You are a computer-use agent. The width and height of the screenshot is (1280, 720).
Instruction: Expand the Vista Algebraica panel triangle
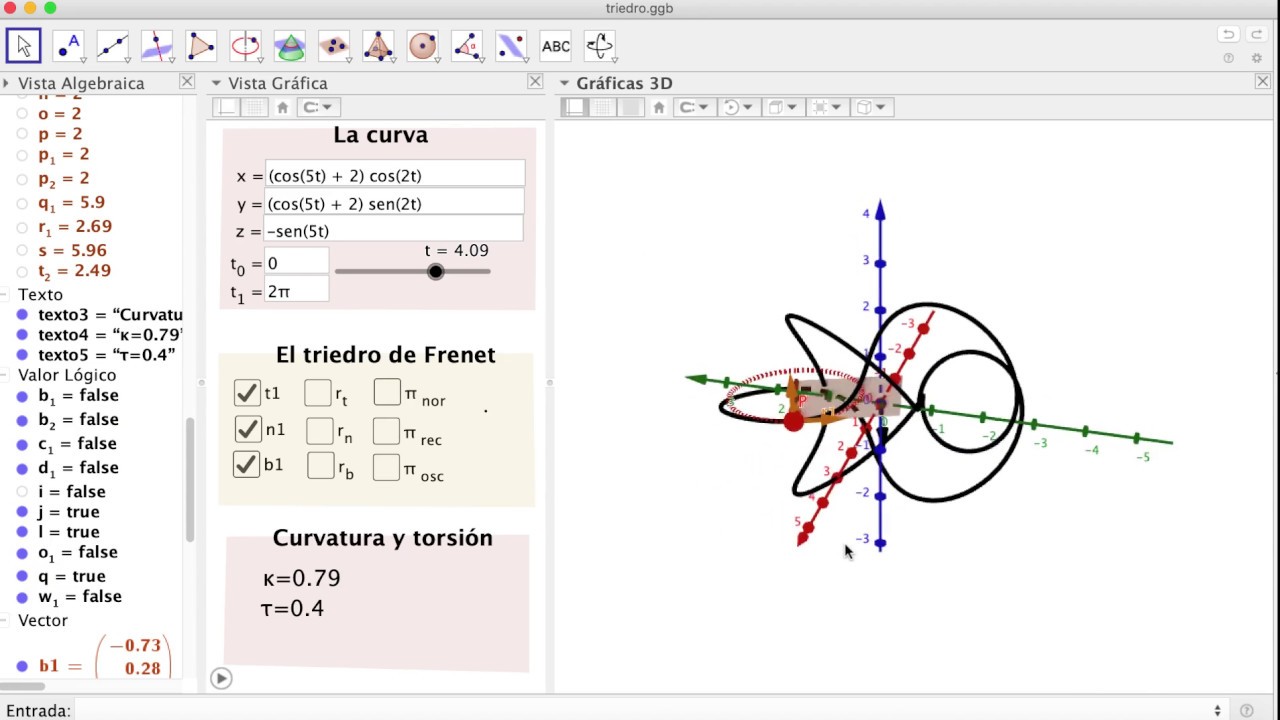point(6,83)
